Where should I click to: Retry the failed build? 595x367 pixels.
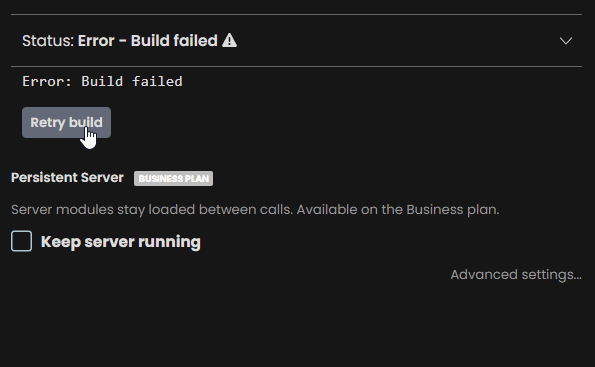(x=66, y=123)
